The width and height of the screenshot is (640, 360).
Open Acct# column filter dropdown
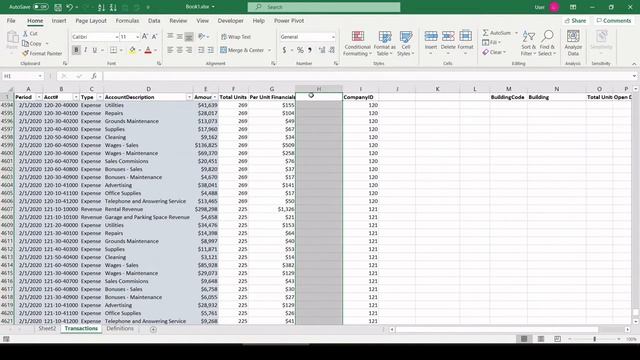tap(76, 97)
